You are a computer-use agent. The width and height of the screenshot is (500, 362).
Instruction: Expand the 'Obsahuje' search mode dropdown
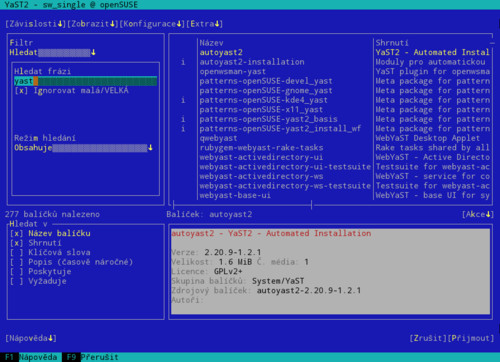[83, 148]
